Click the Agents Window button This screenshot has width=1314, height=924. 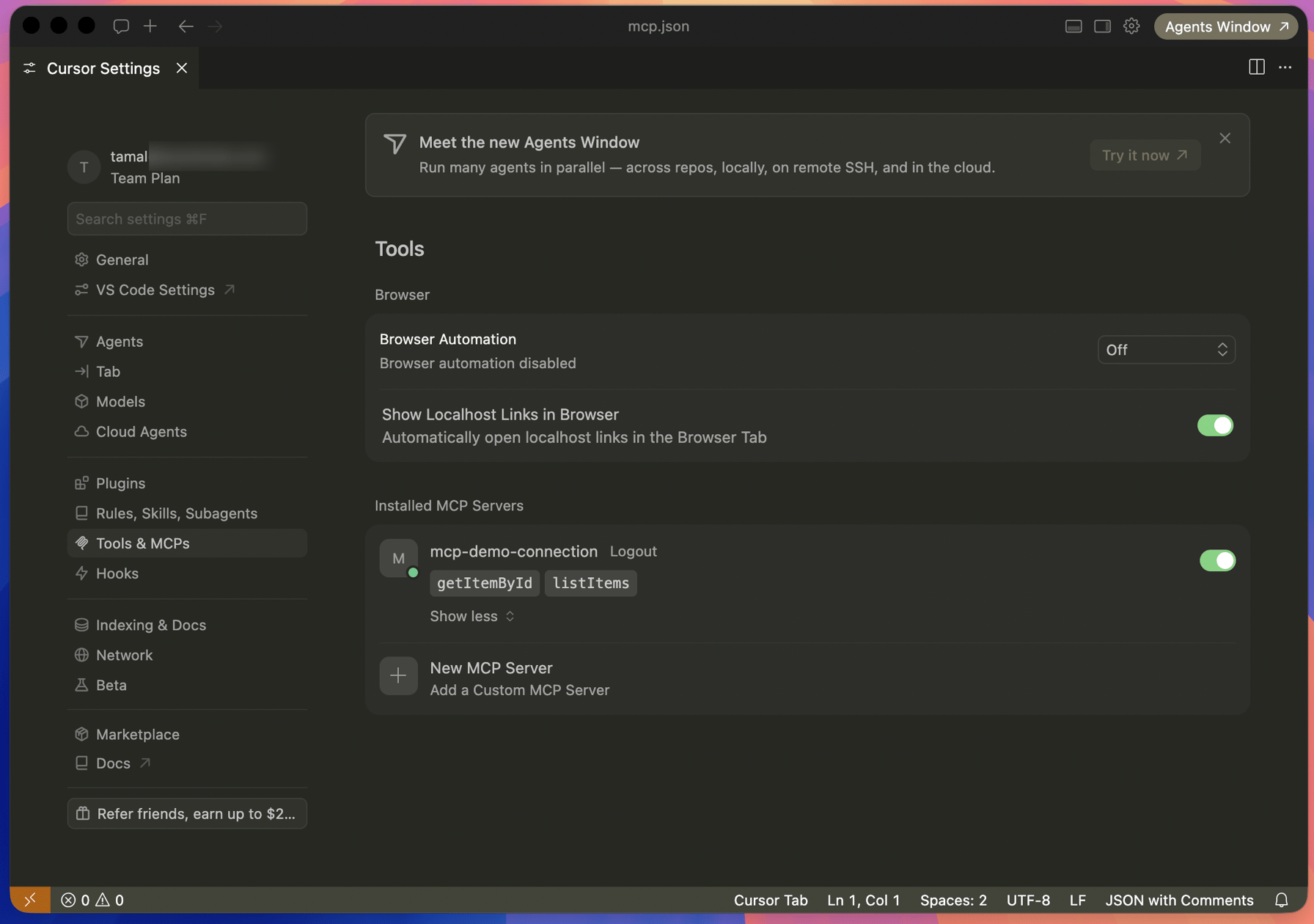[x=1226, y=26]
